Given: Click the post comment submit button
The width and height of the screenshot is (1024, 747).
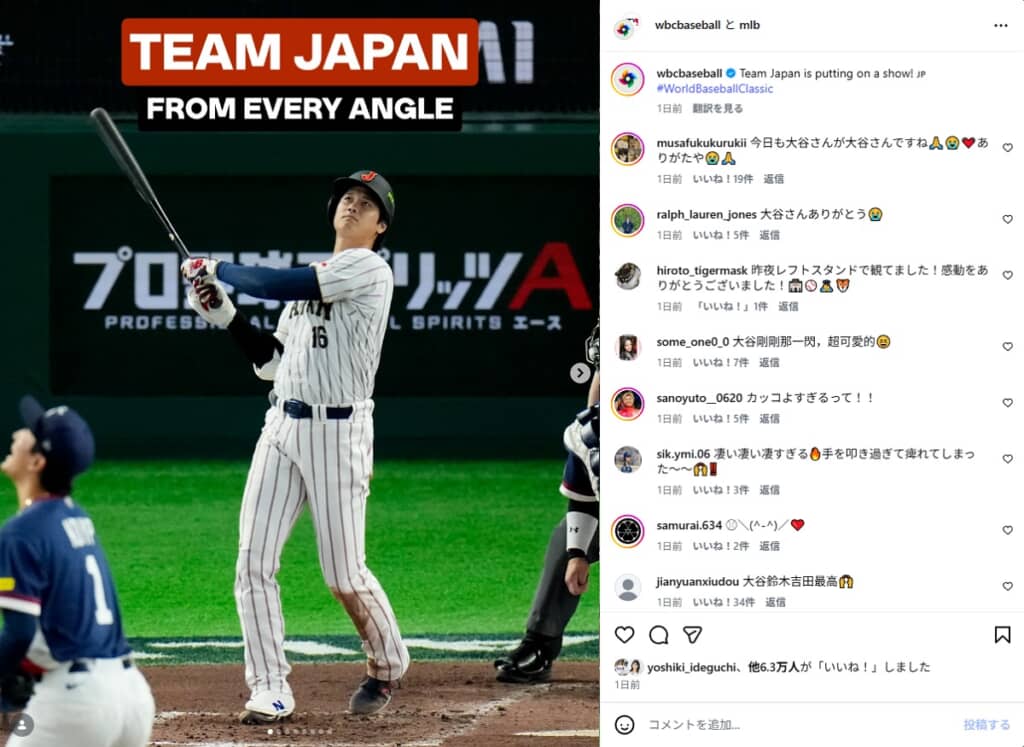Looking at the screenshot, I should click(986, 724).
